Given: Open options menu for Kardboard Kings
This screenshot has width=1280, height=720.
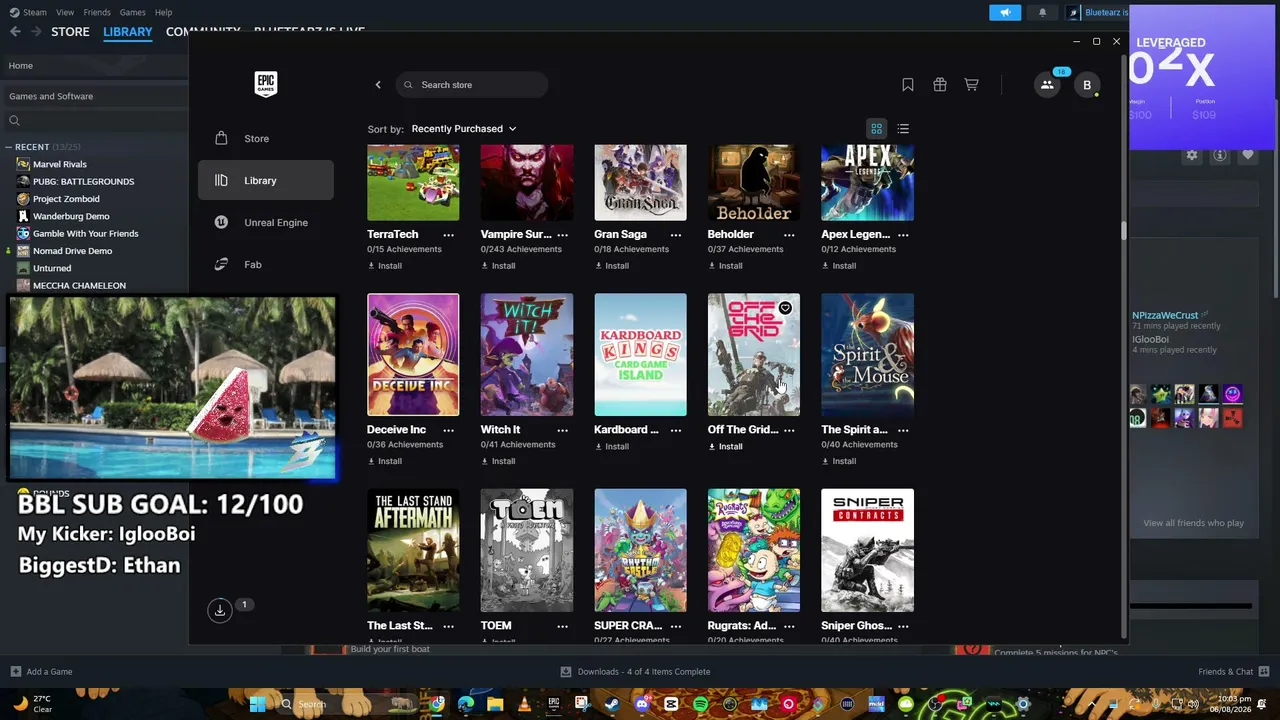Looking at the screenshot, I should [x=676, y=430].
